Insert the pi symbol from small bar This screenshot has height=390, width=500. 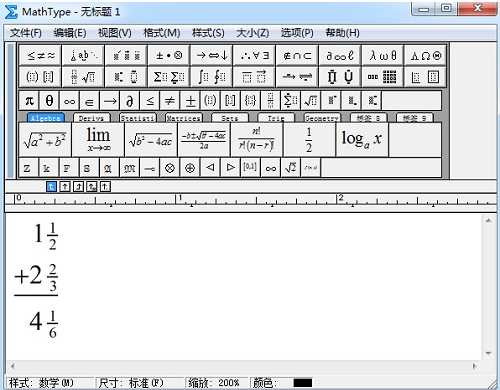[x=29, y=100]
